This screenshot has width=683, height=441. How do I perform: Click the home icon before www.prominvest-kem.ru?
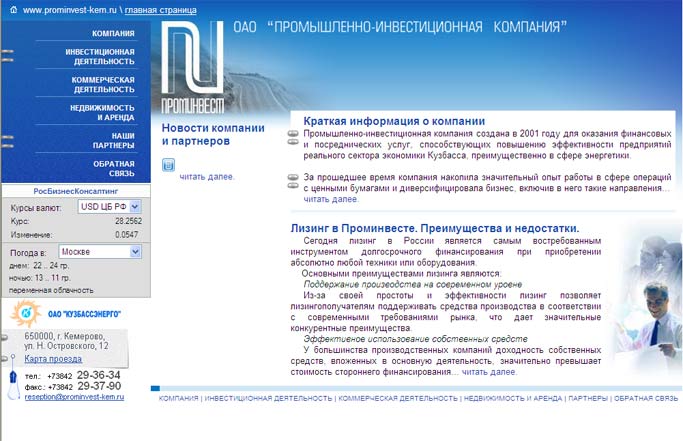tap(14, 10)
